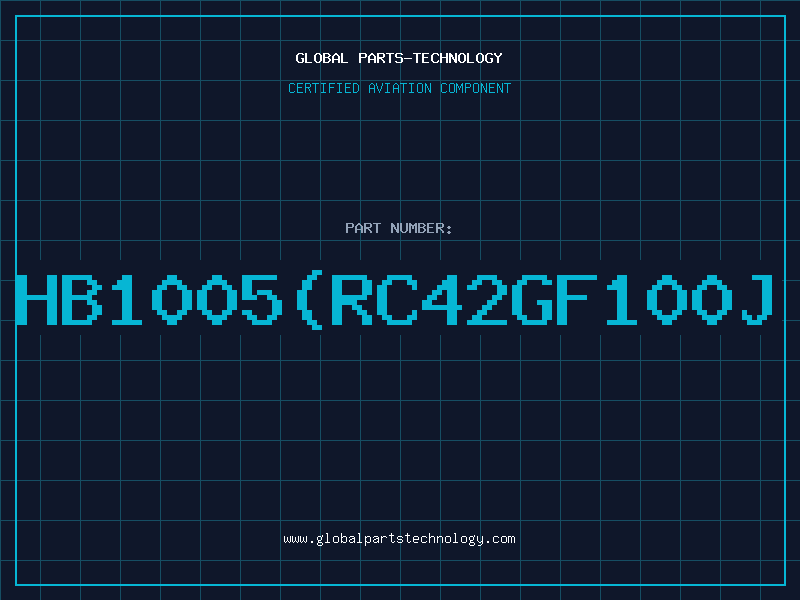Open the www.globalpartstechnology.com link

[399, 539]
